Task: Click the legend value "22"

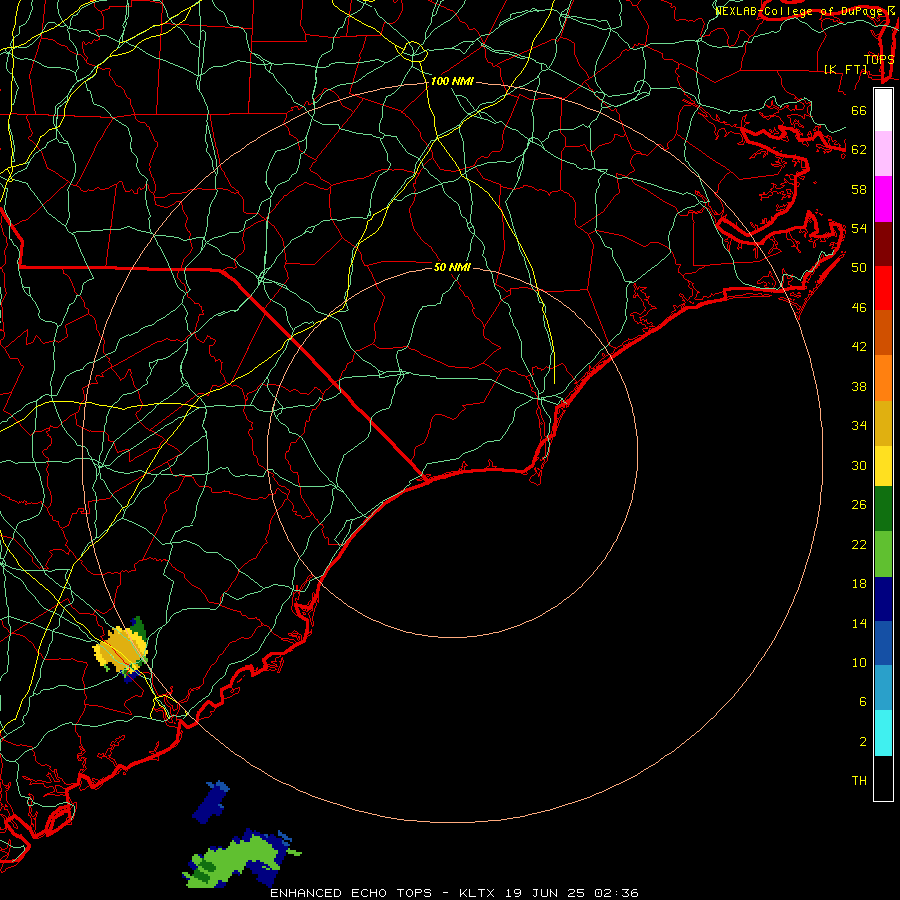Action: point(859,544)
